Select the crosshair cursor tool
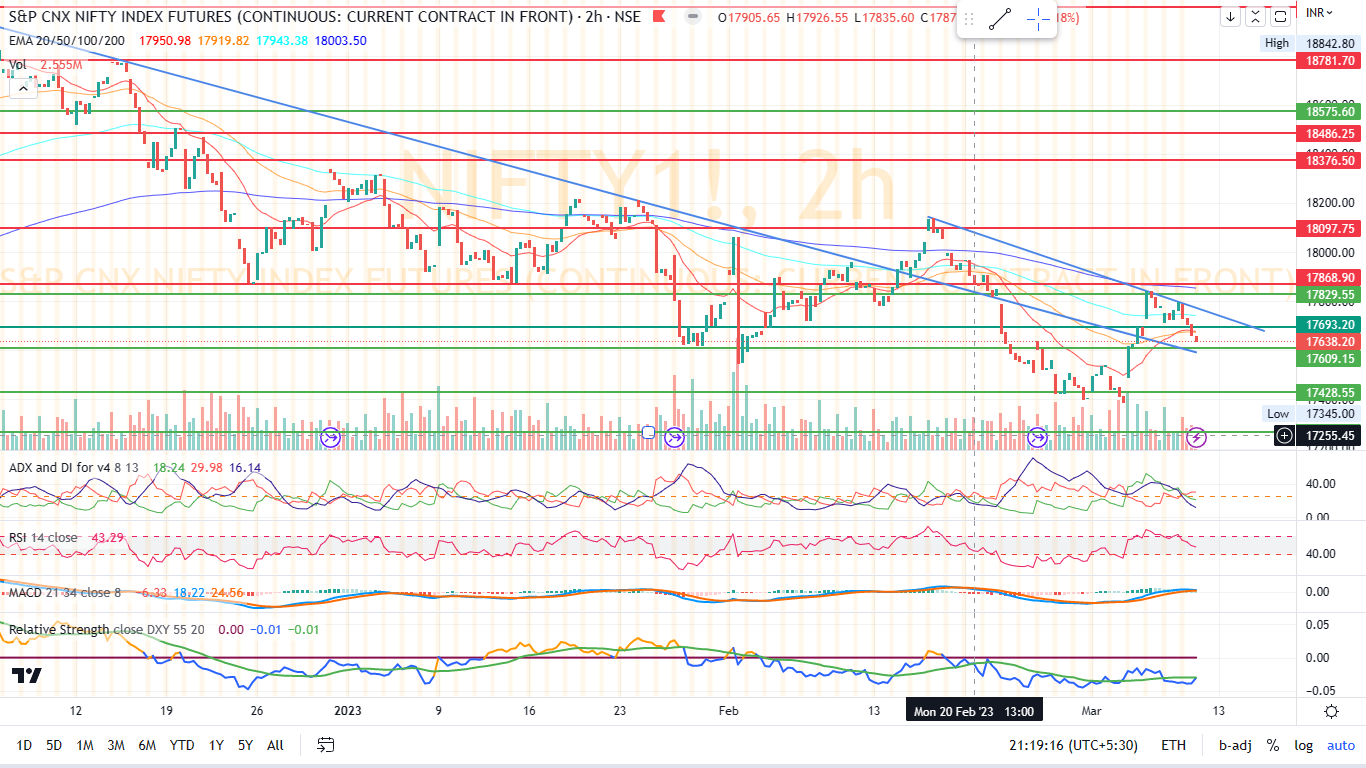This screenshot has height=768, width=1366. pos(1038,19)
